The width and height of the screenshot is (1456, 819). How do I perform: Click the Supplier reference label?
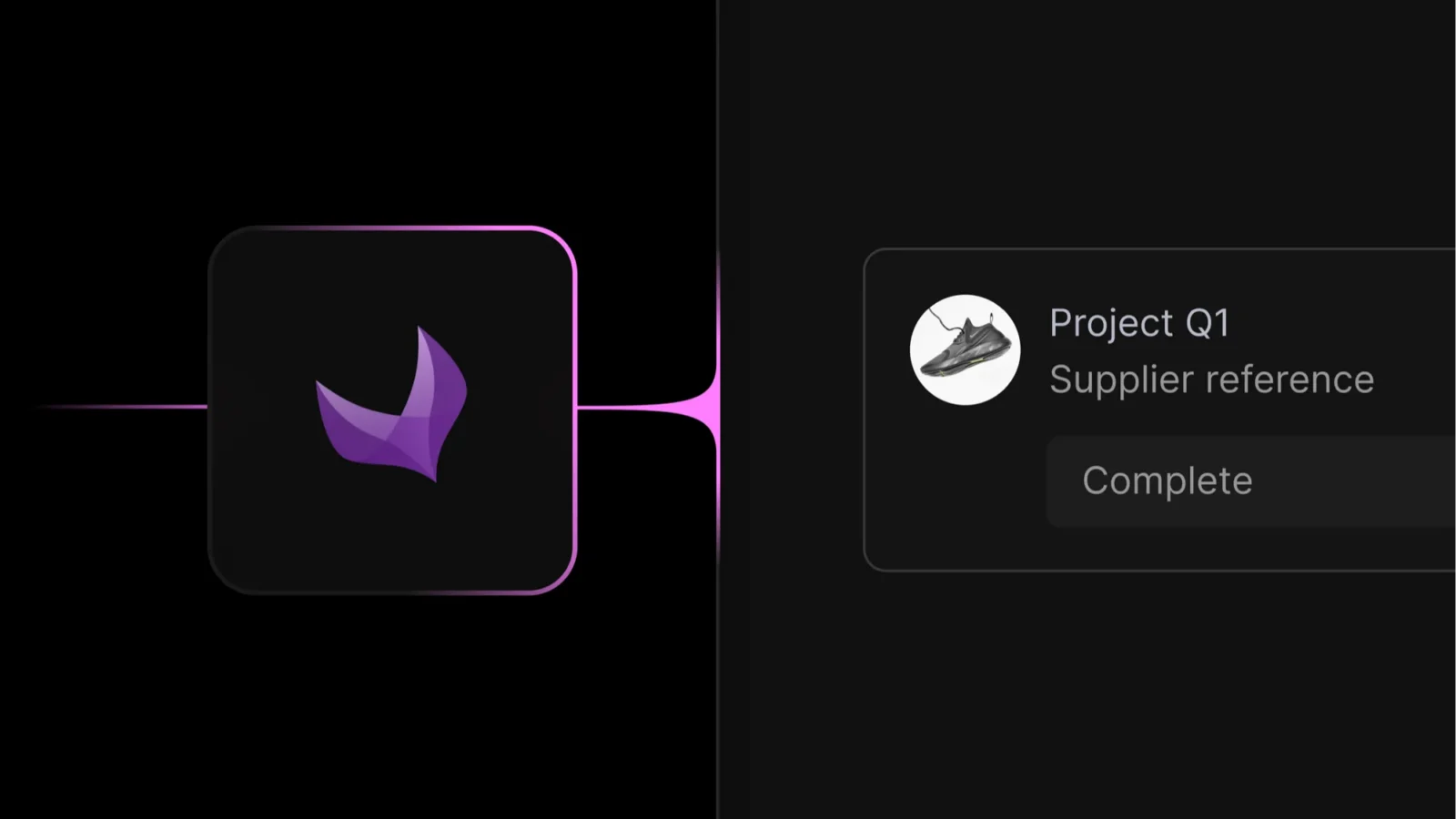pos(1211,380)
